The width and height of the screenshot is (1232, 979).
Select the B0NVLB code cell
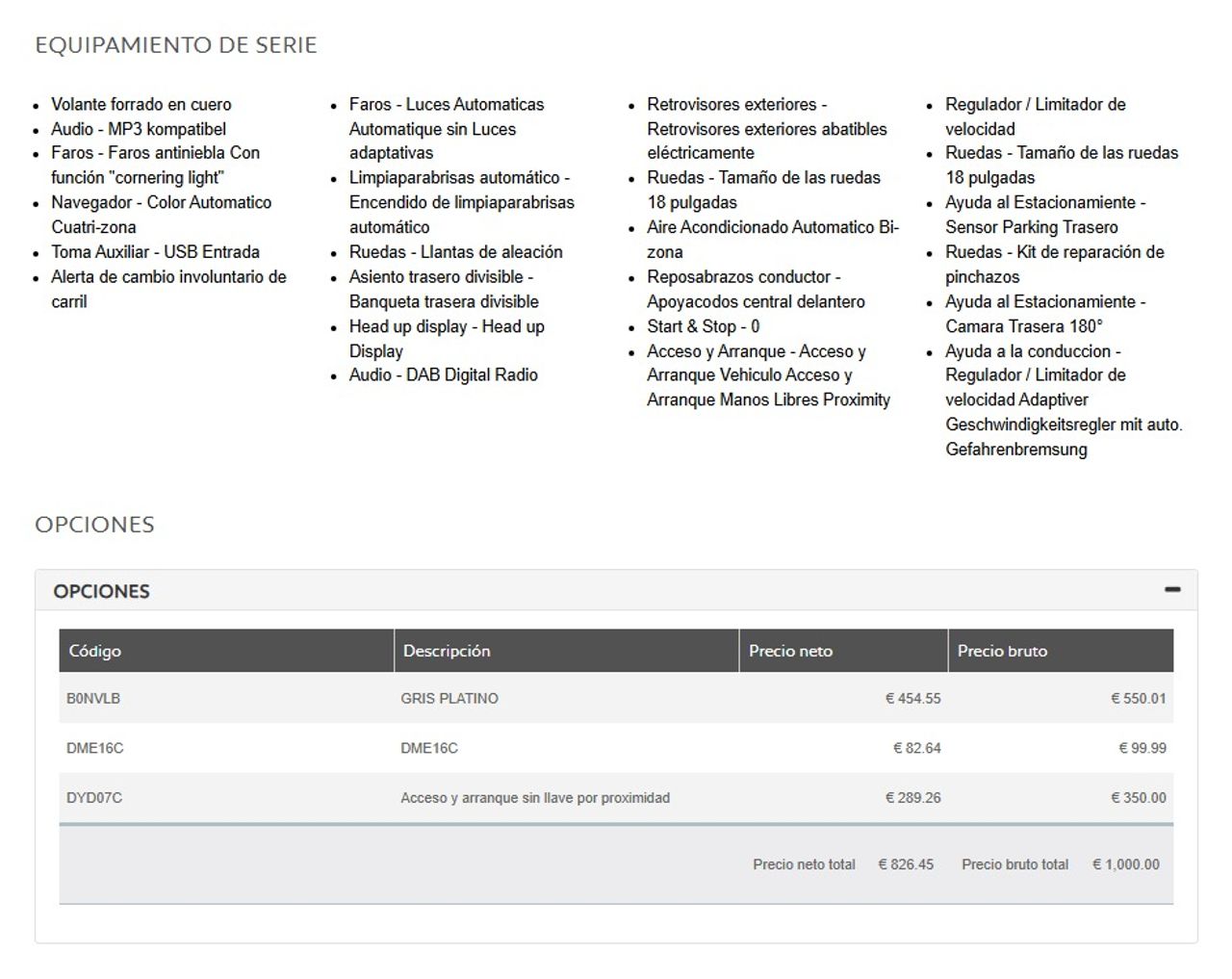(93, 699)
